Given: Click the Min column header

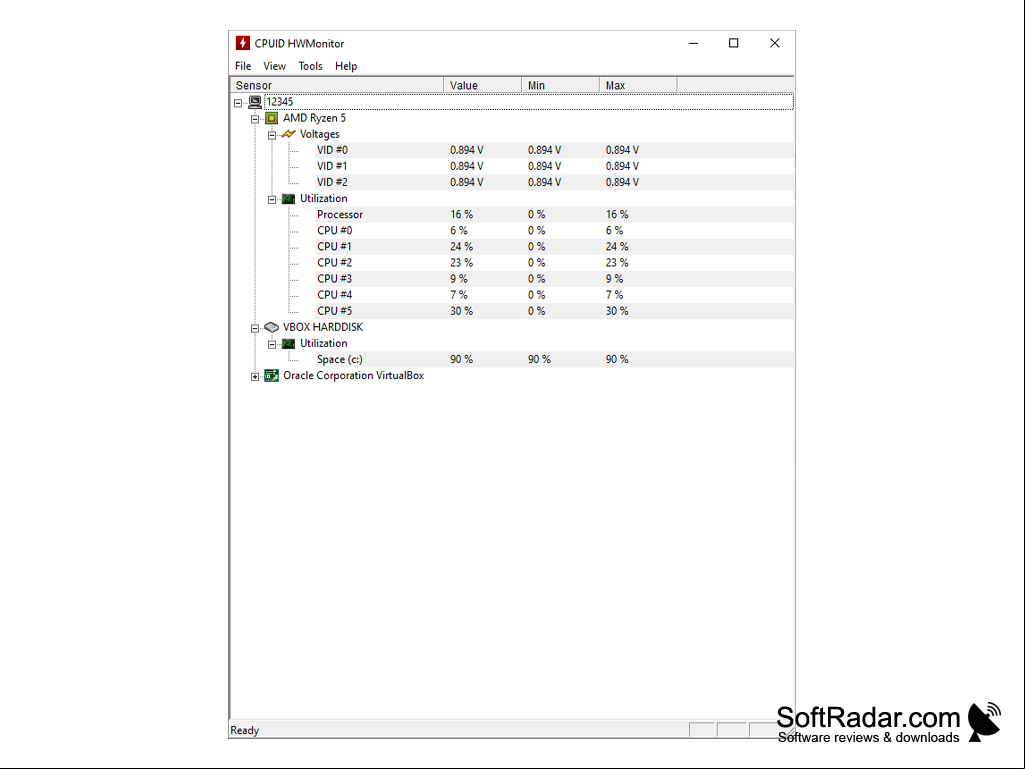Looking at the screenshot, I should (560, 85).
